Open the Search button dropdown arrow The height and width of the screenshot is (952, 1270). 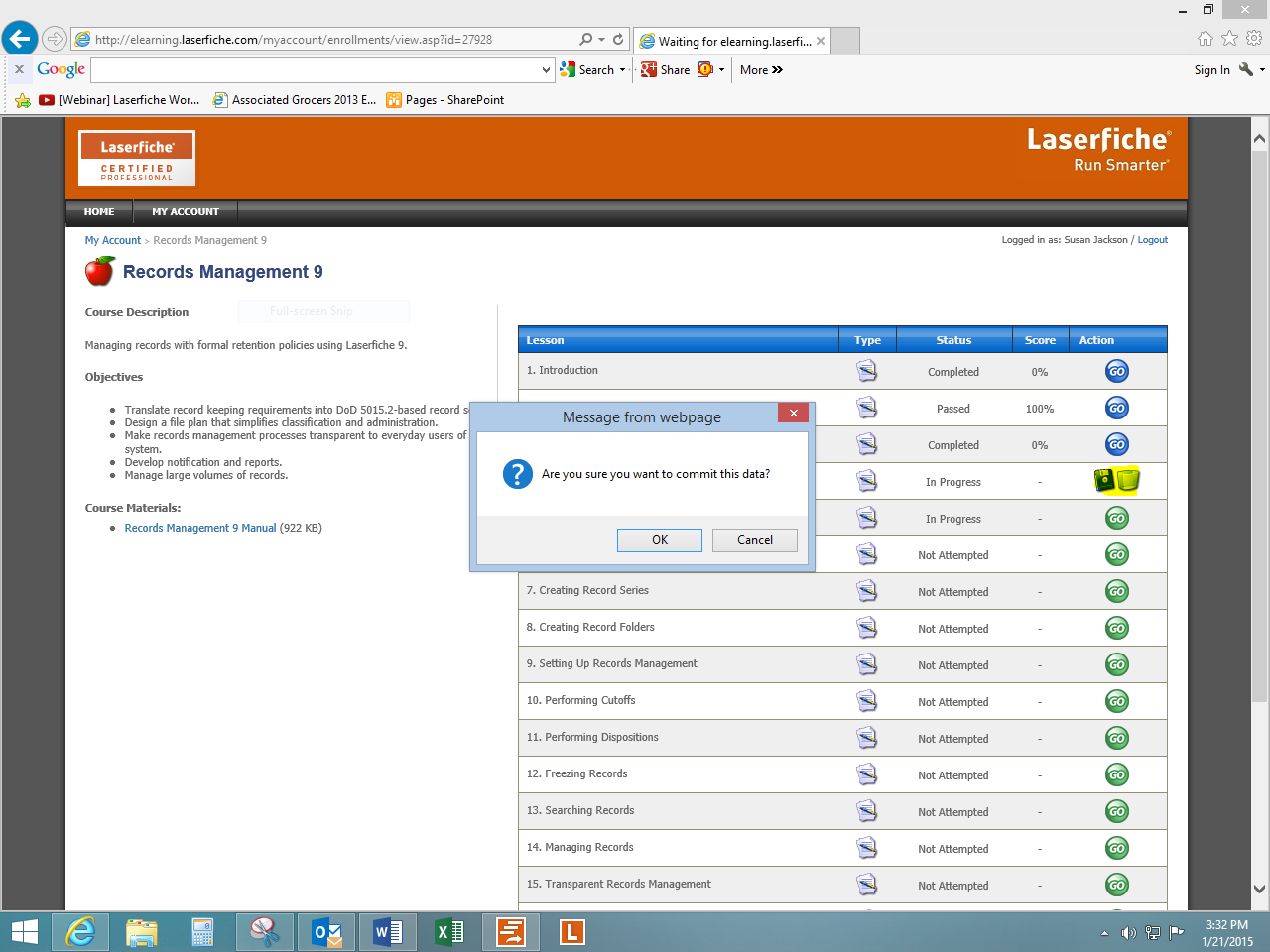click(x=622, y=70)
